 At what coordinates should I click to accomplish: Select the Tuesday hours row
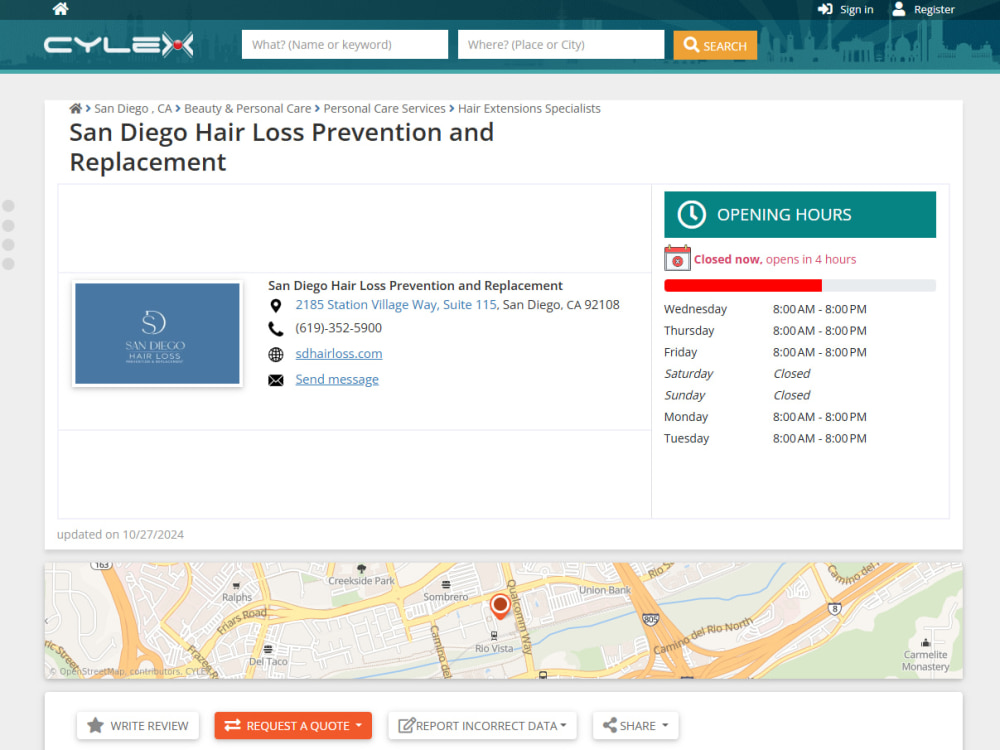pos(765,438)
